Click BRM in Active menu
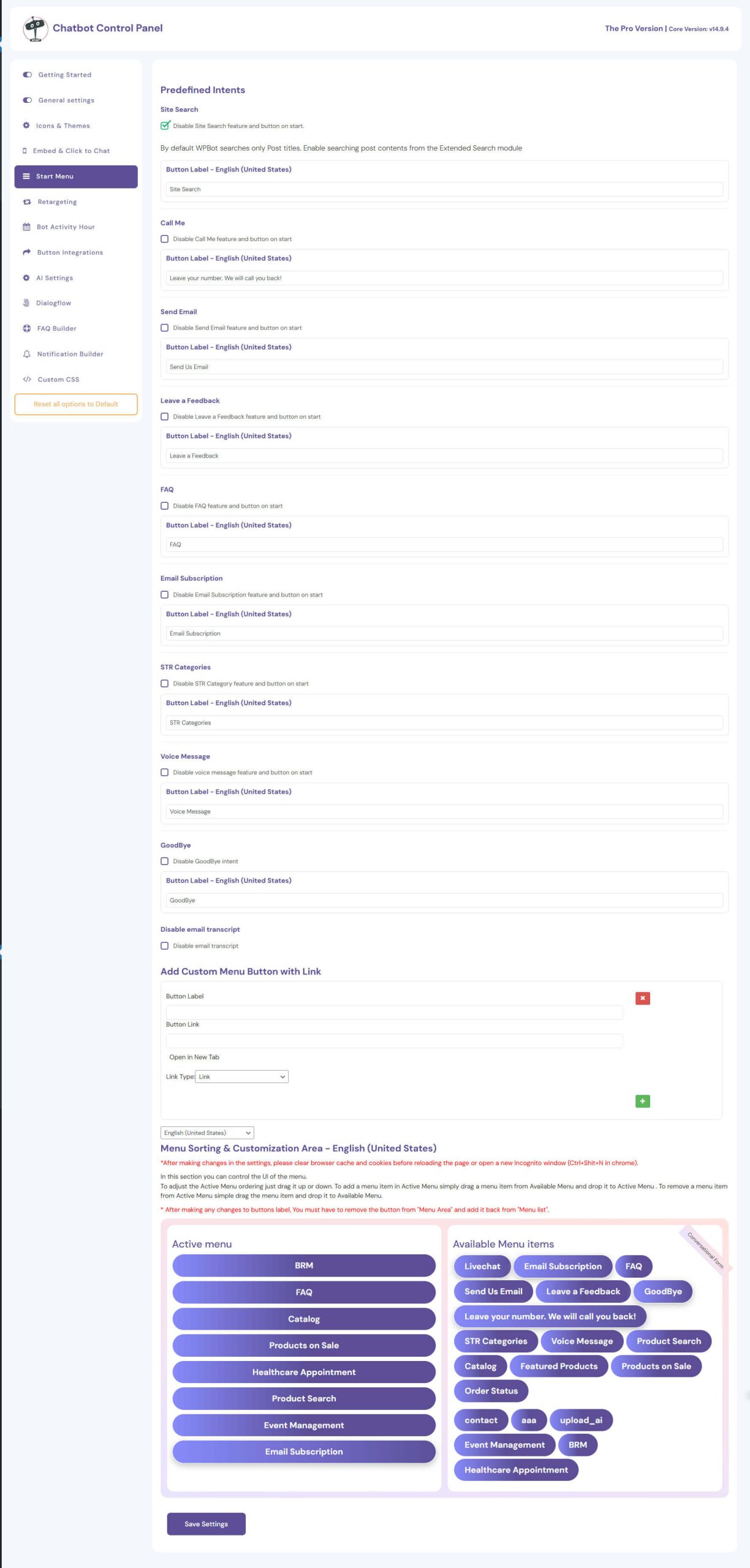 tap(304, 1266)
